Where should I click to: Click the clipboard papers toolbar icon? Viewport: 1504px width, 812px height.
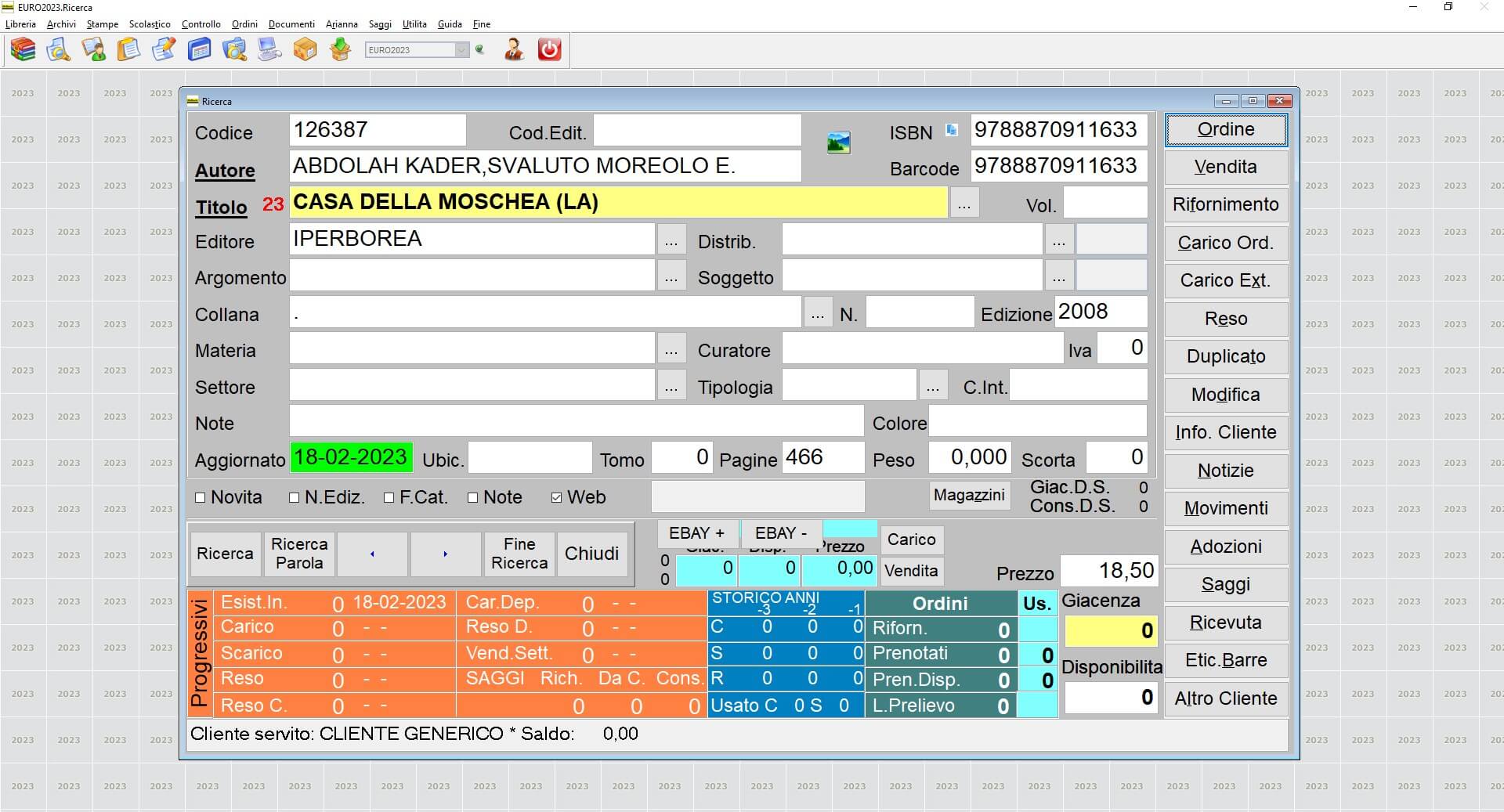point(128,49)
